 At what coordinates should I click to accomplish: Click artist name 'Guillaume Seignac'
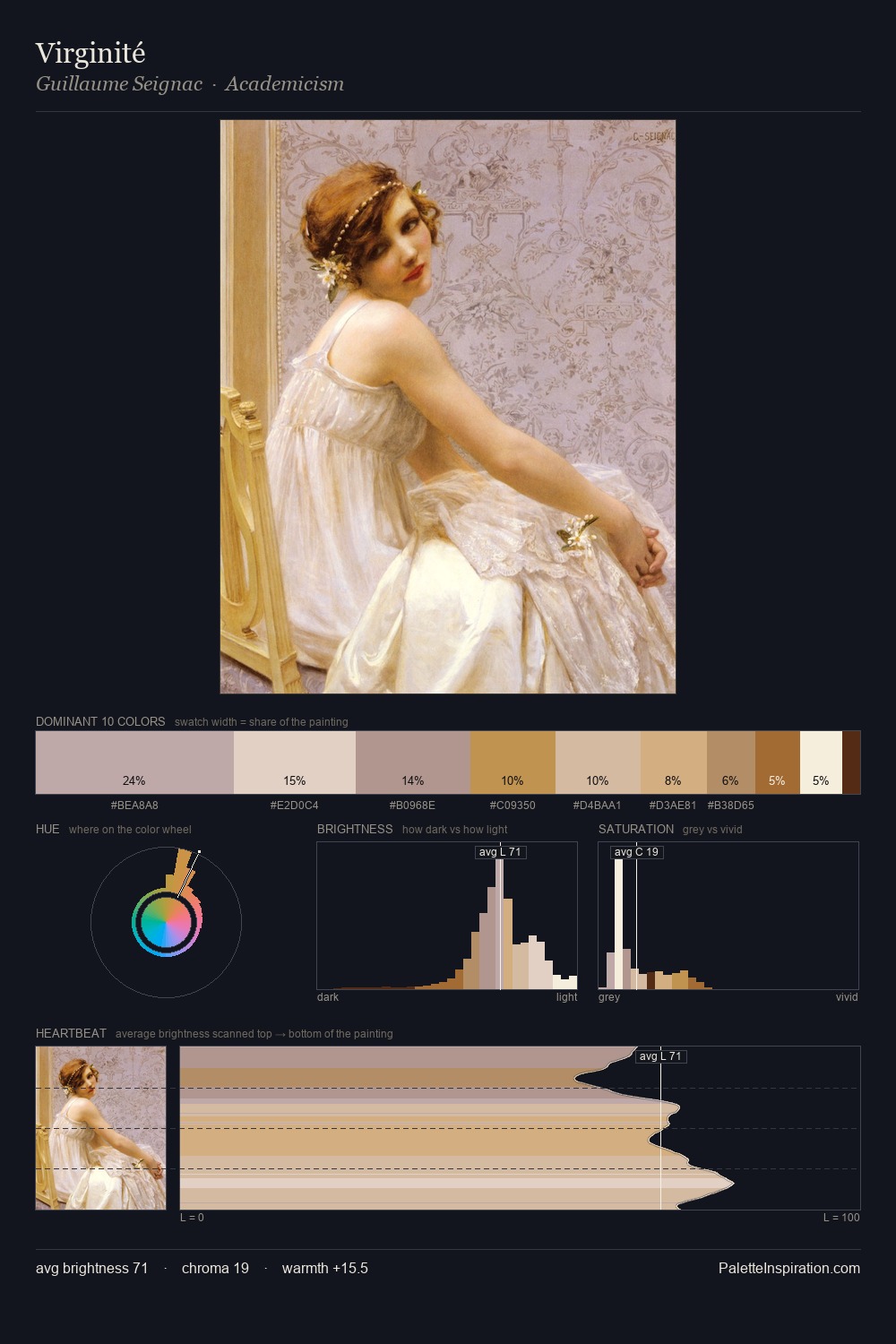pos(119,84)
